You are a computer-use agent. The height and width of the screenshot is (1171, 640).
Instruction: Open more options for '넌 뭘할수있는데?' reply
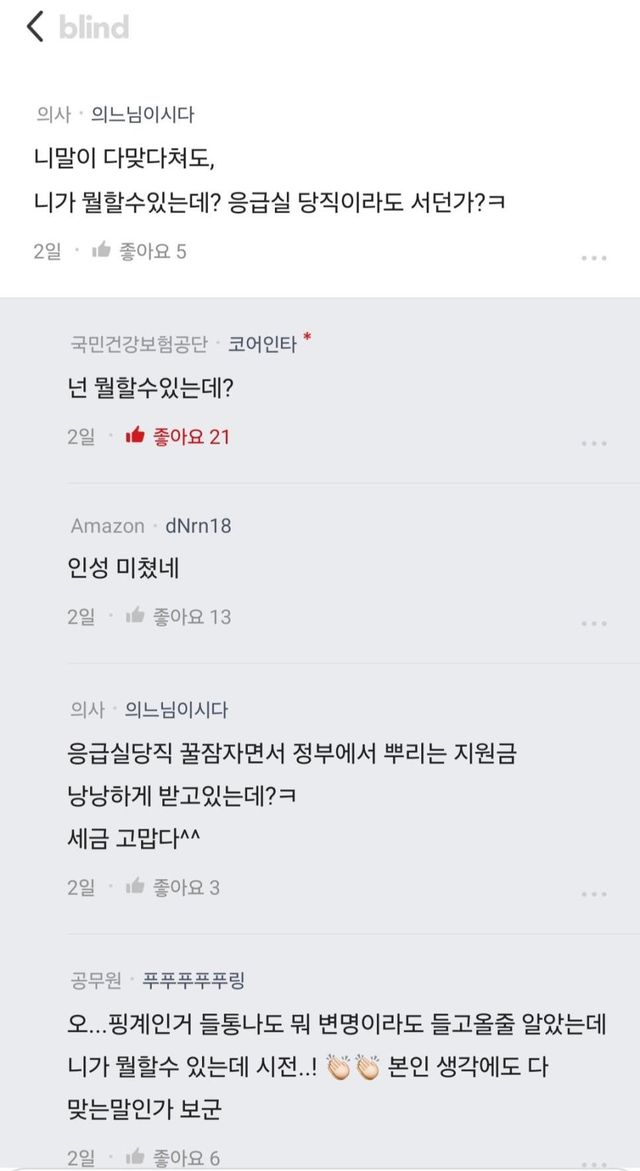point(594,443)
